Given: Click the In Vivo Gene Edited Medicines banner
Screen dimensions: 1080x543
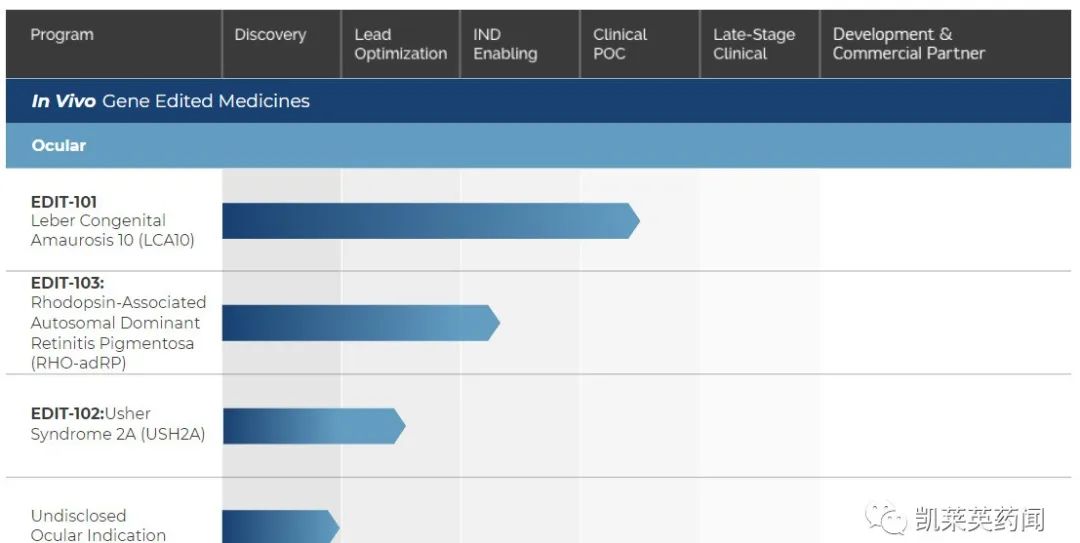Looking at the screenshot, I should pos(171,101).
